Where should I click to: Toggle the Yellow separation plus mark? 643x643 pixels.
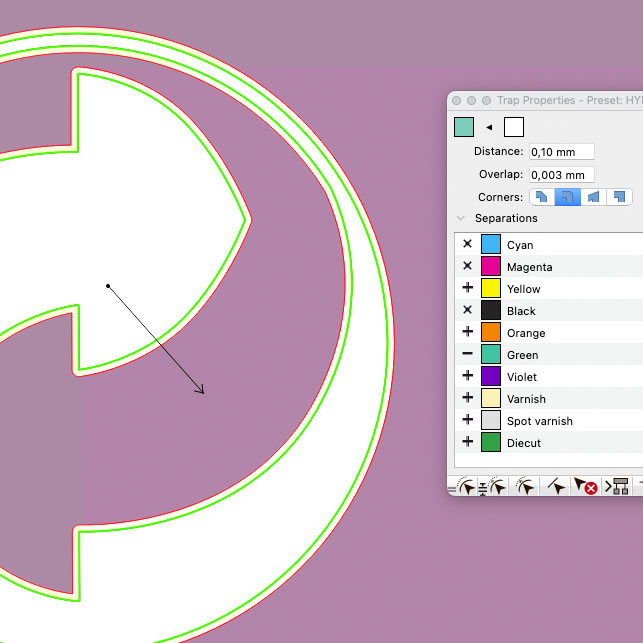point(467,287)
